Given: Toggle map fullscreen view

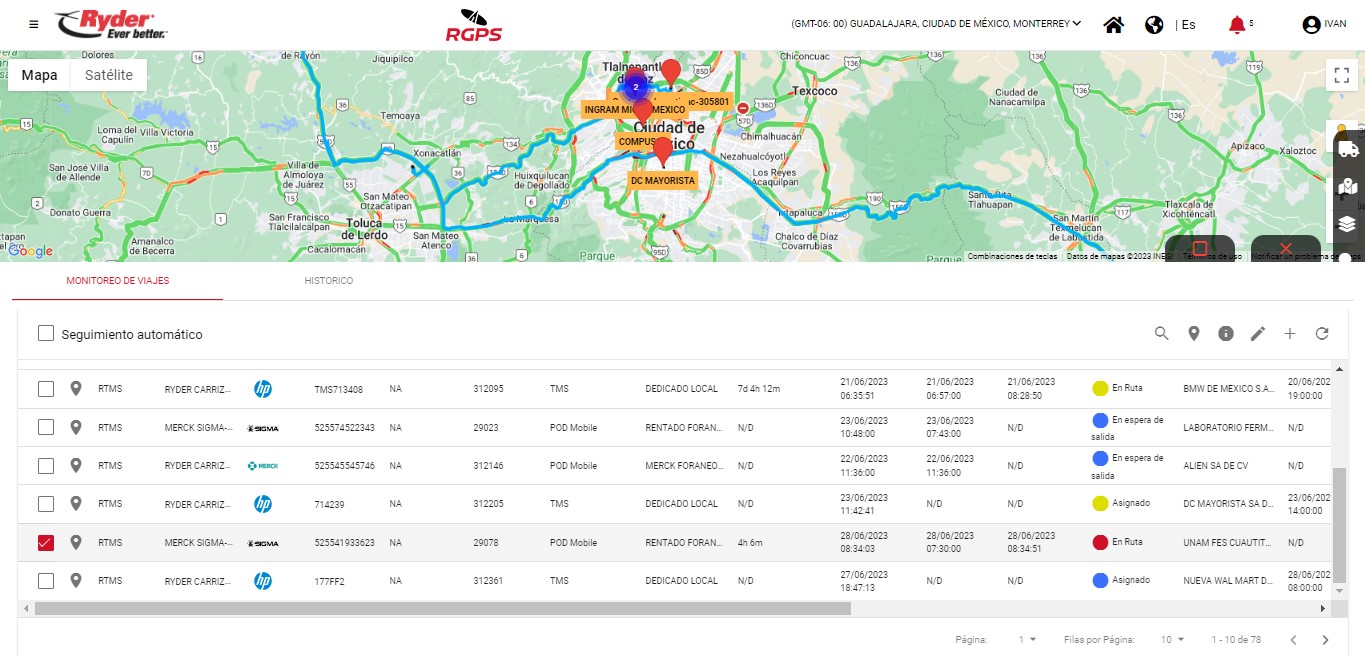Looking at the screenshot, I should coord(1341,75).
